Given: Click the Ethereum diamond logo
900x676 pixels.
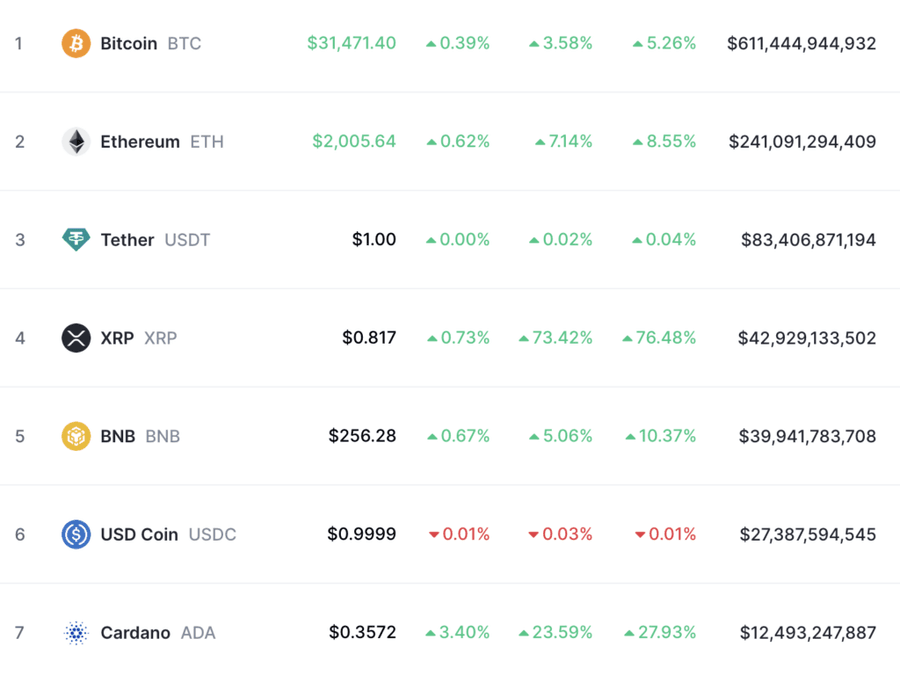Looking at the screenshot, I should (x=76, y=141).
